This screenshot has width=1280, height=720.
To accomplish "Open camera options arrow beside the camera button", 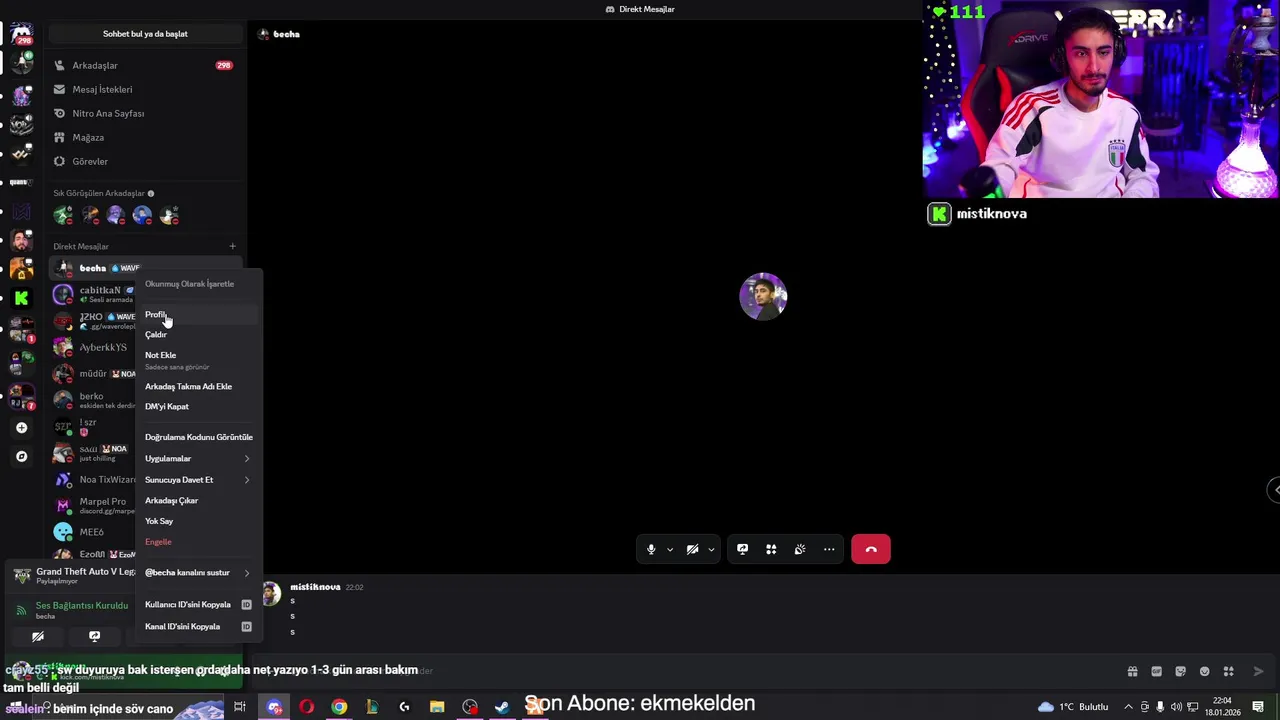I will point(711,549).
